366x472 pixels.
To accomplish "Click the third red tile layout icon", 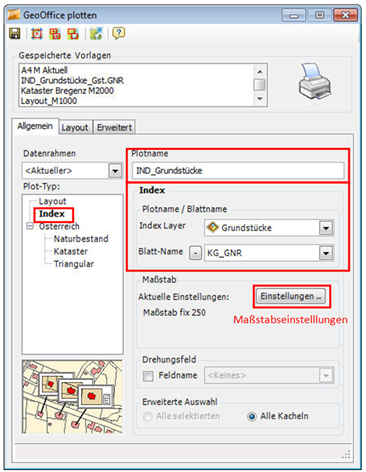I will tap(73, 34).
